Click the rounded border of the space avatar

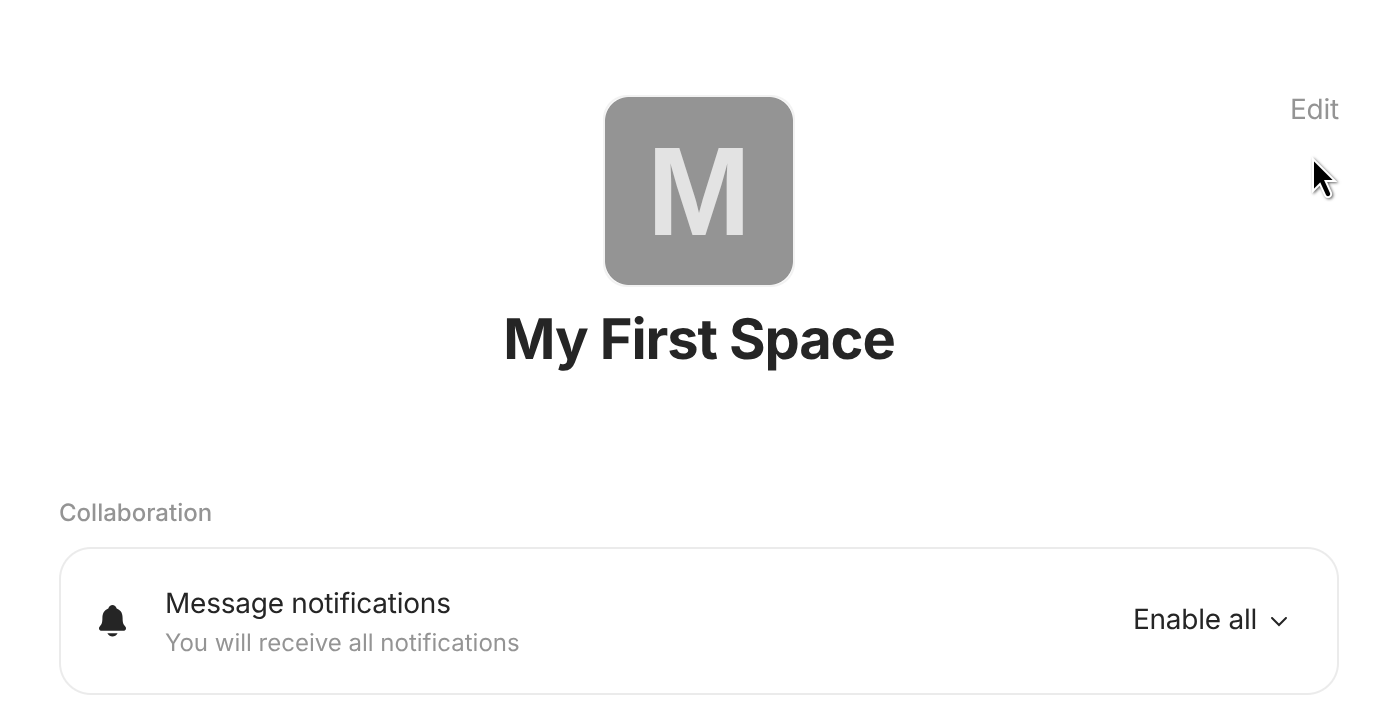tap(605, 190)
